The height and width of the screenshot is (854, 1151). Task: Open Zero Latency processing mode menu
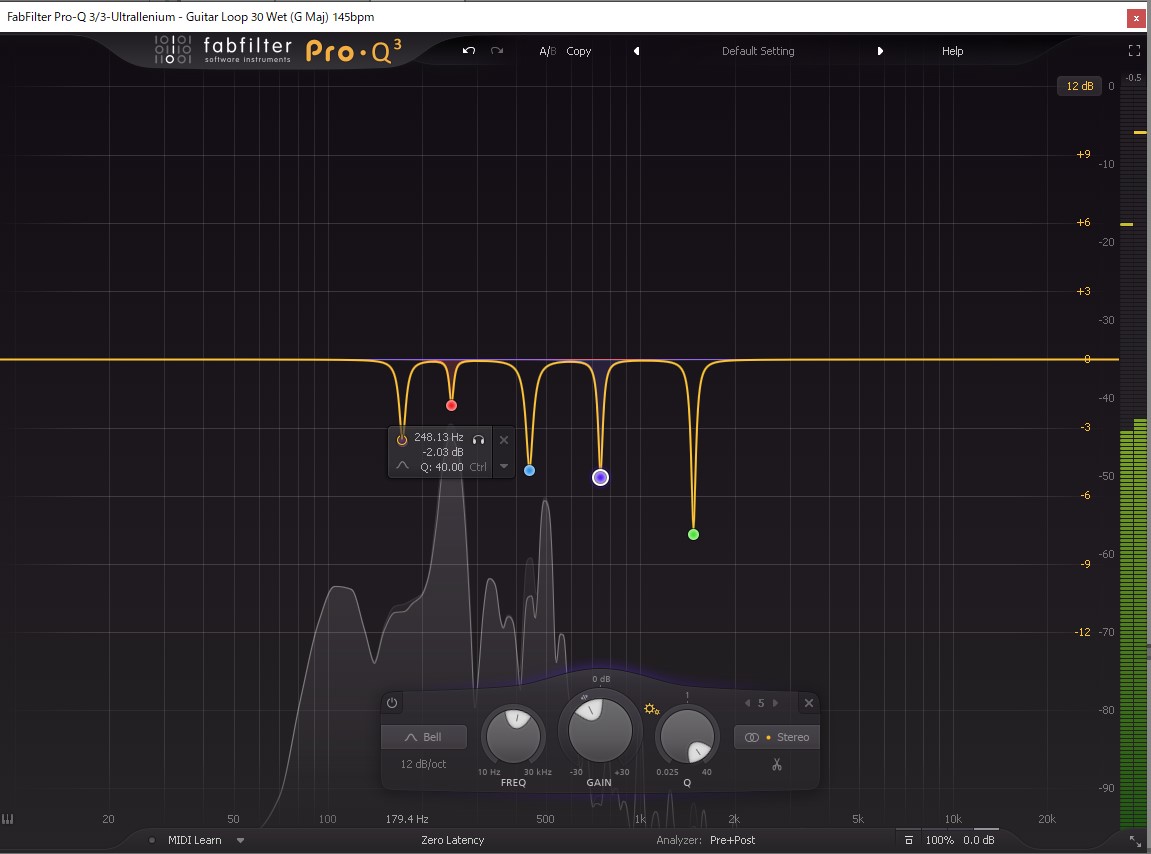(452, 840)
